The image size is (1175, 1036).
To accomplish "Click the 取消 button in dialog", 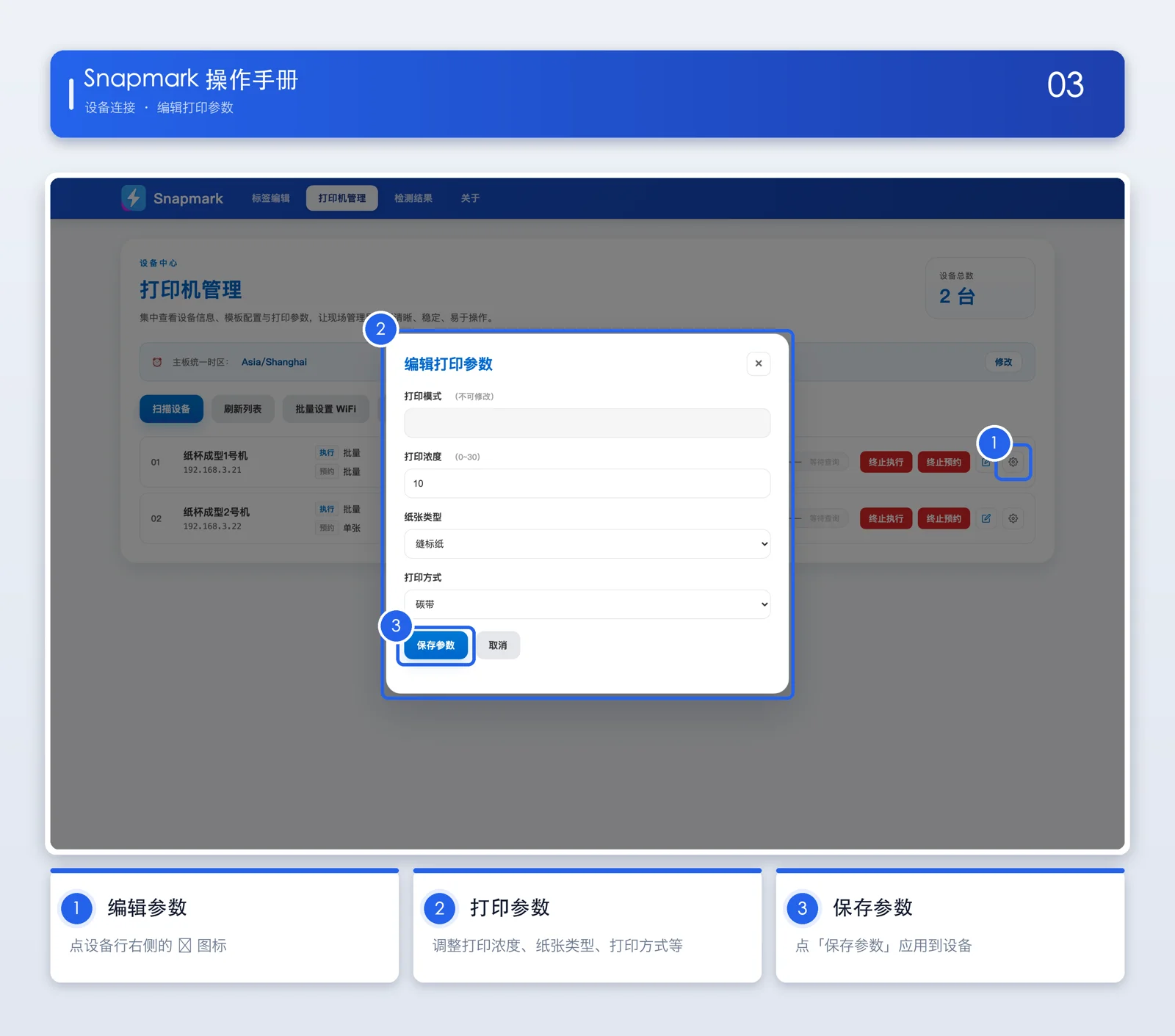I will (498, 645).
